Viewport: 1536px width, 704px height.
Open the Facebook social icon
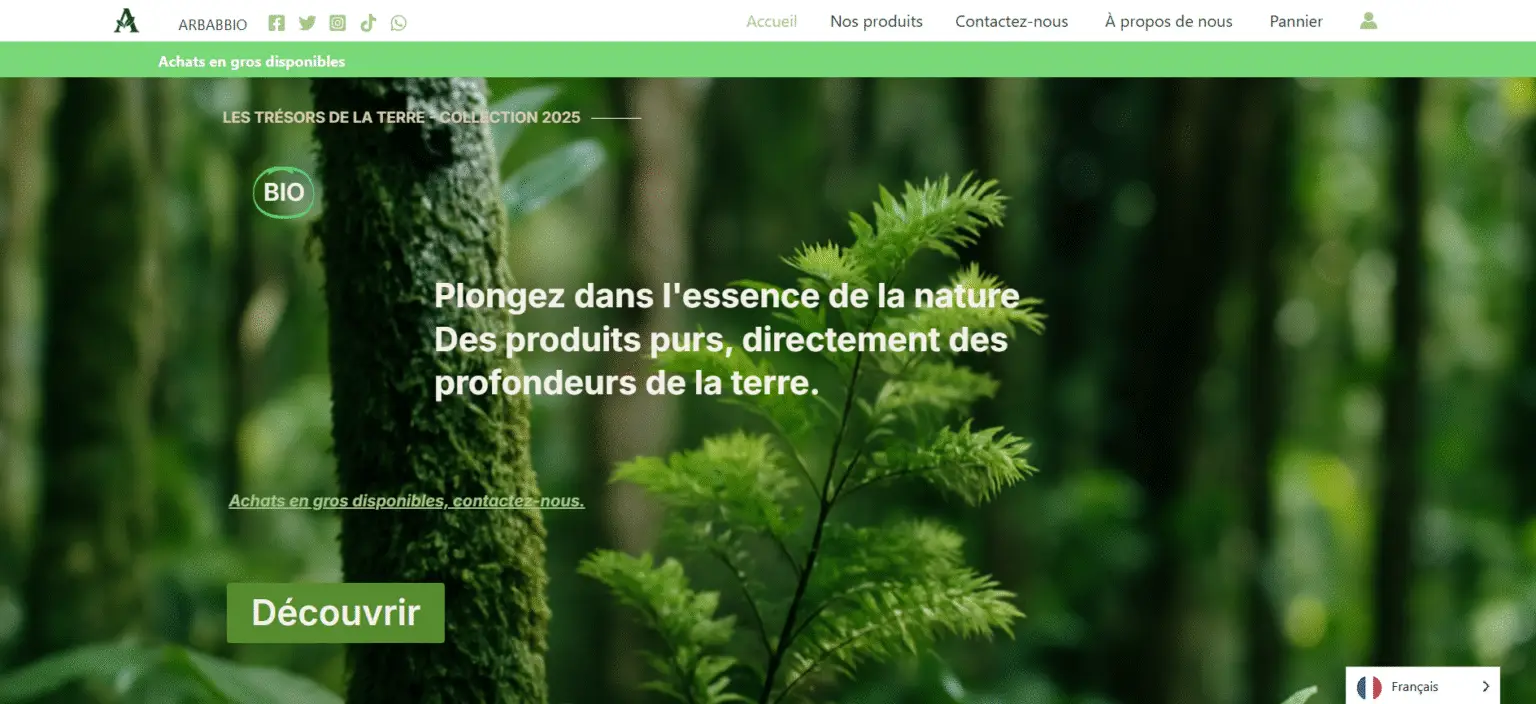coord(277,23)
